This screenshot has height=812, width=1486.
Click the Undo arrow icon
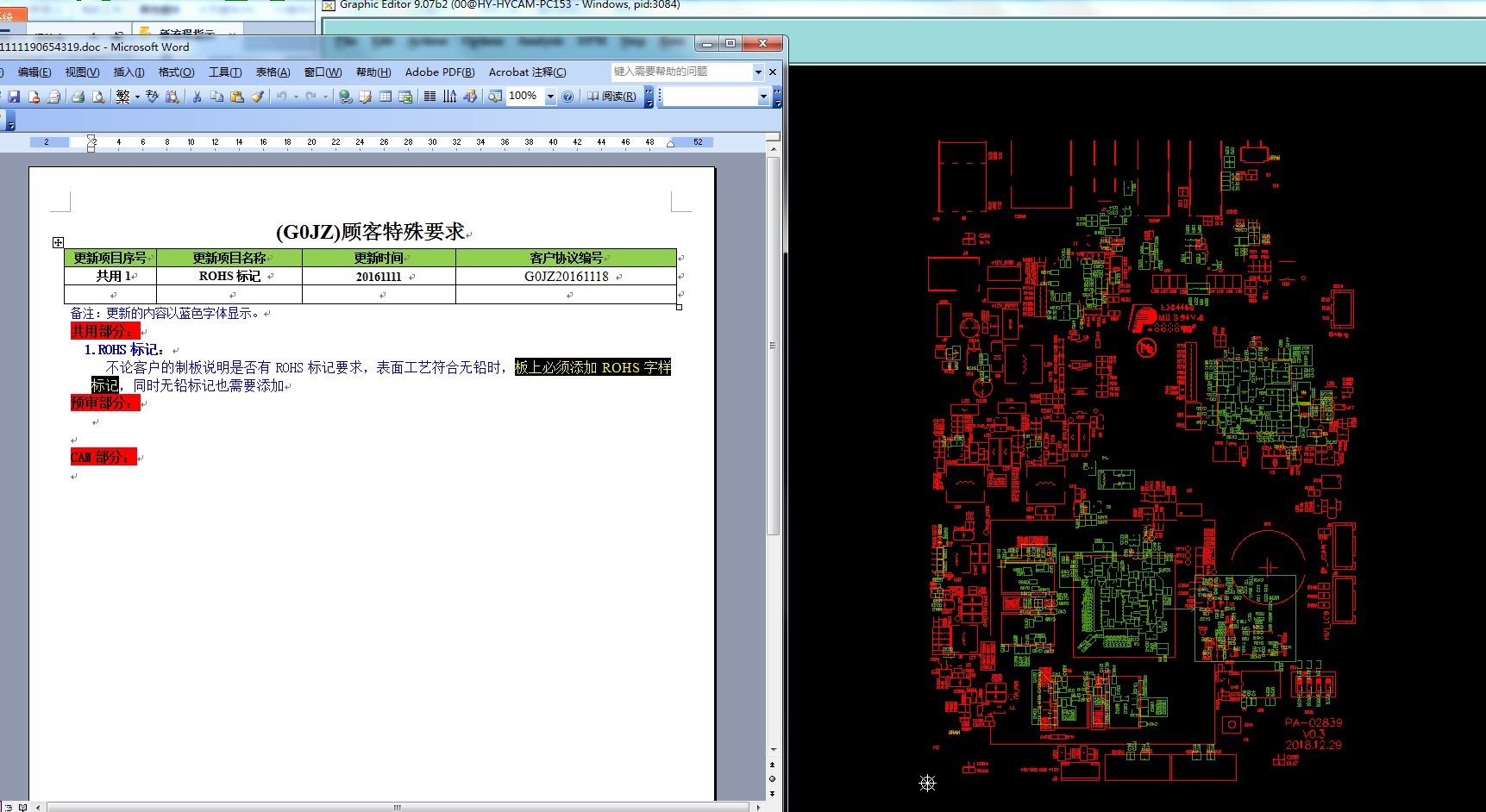(281, 97)
